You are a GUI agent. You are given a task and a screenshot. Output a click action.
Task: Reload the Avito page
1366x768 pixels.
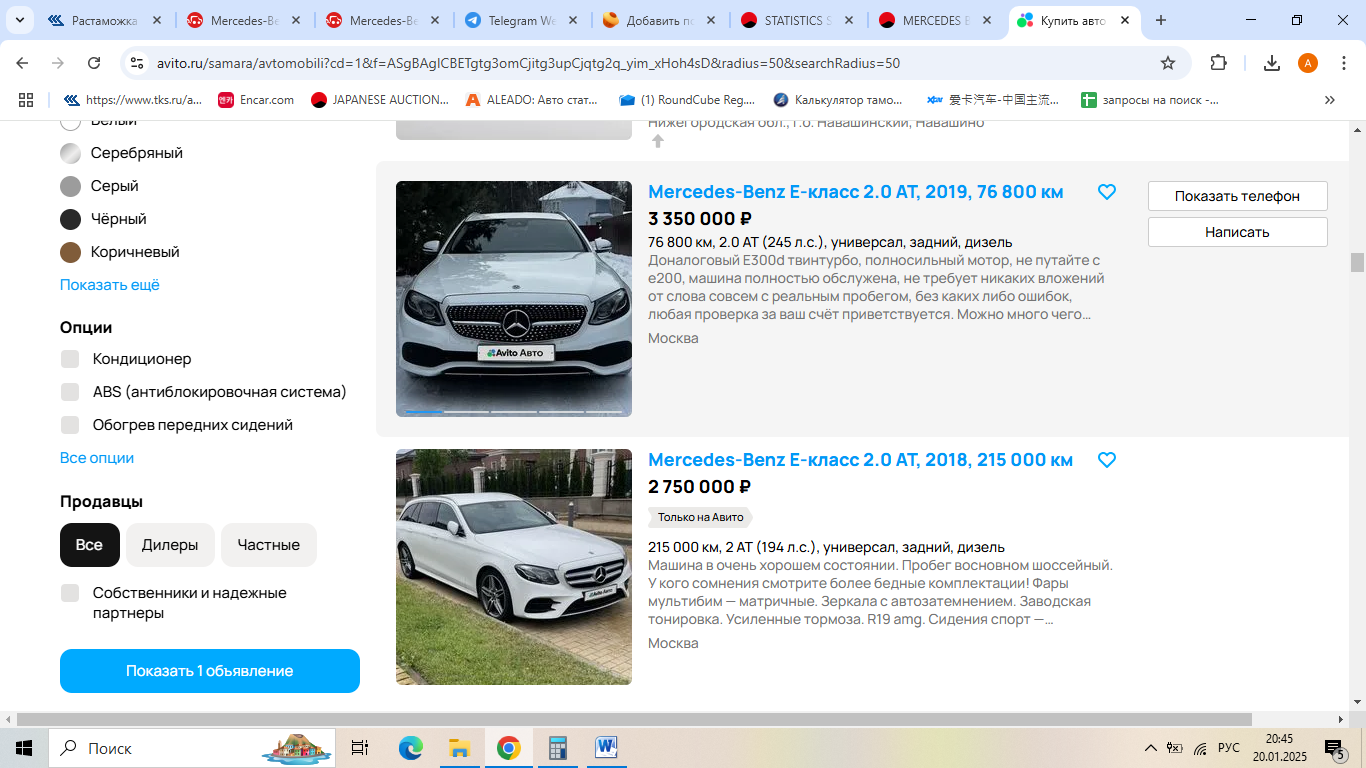click(x=94, y=63)
